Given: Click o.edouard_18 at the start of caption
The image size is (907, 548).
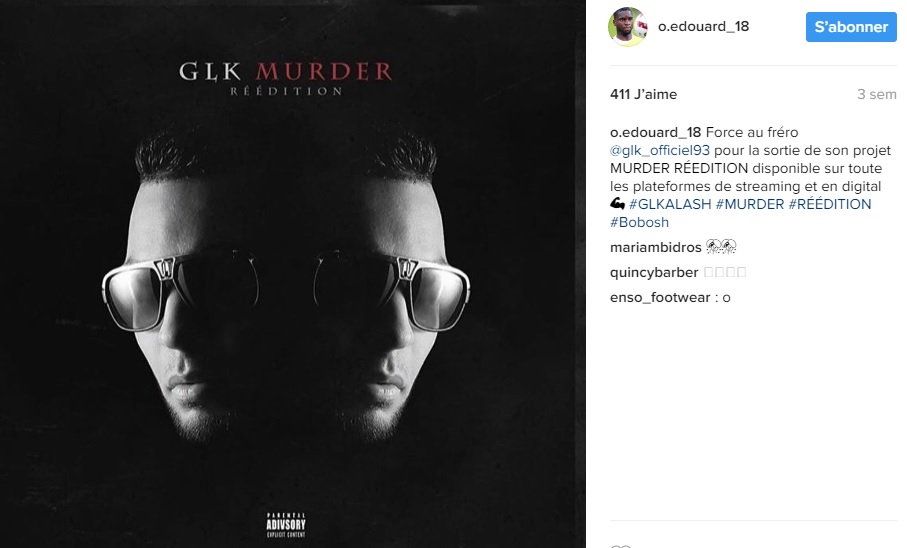Looking at the screenshot, I should (x=655, y=133).
